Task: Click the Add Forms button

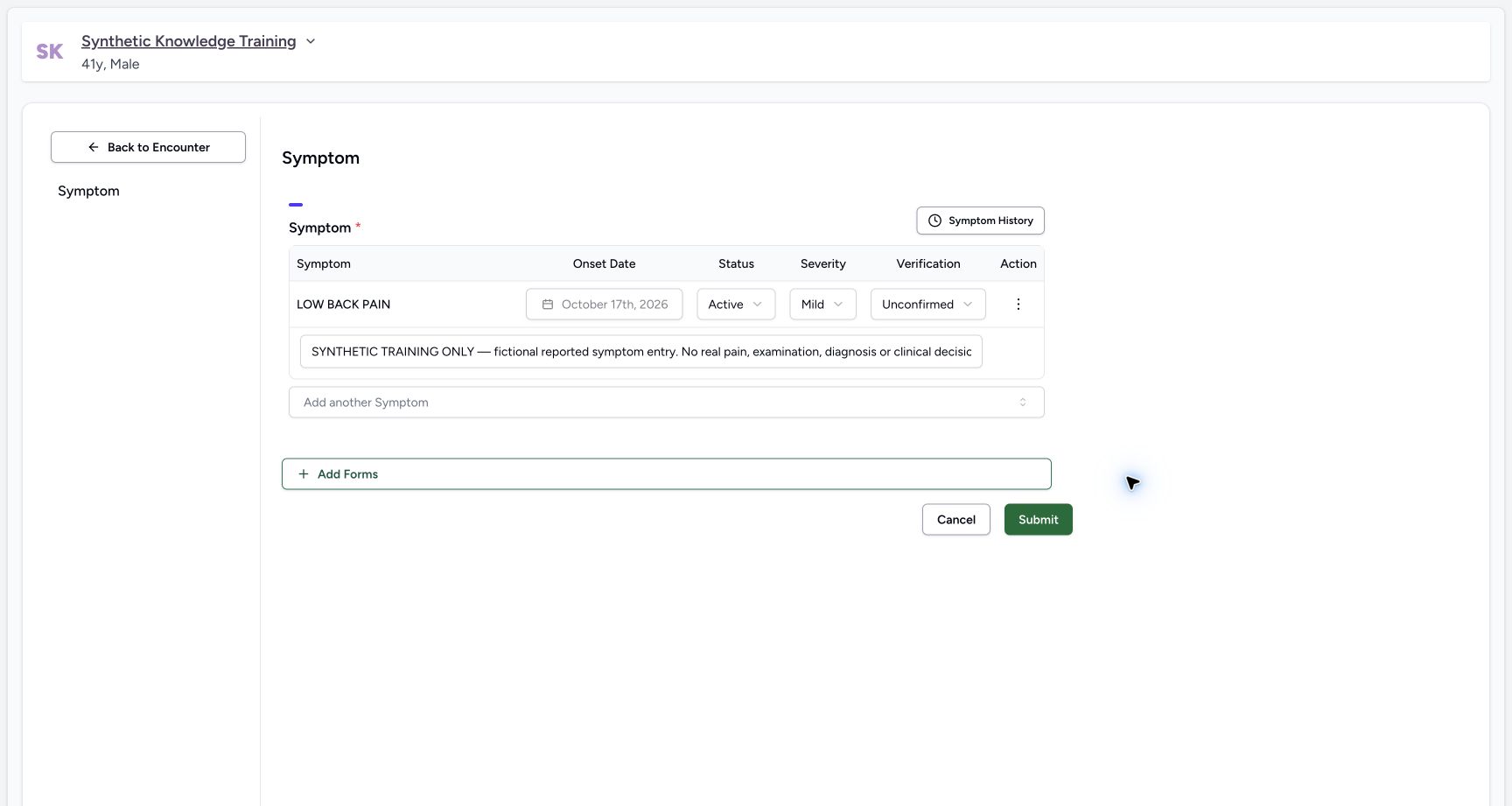Action: [667, 474]
